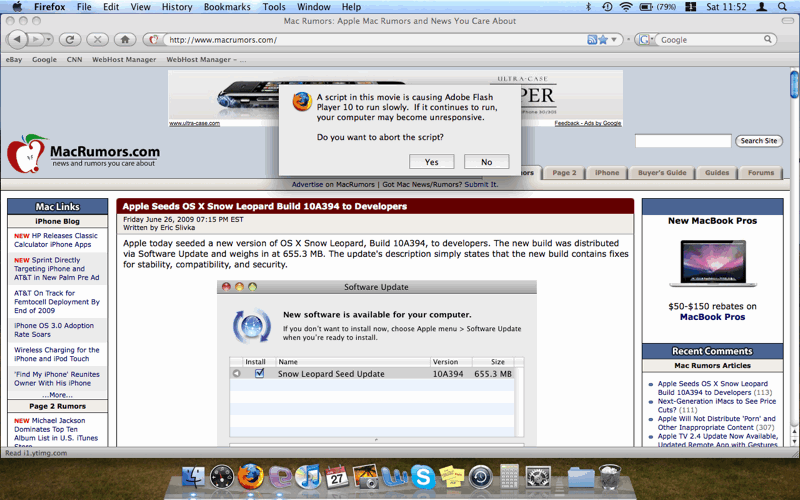This screenshot has width=800, height=500.
Task: Open Time Machine from the Dock
Action: click(481, 478)
